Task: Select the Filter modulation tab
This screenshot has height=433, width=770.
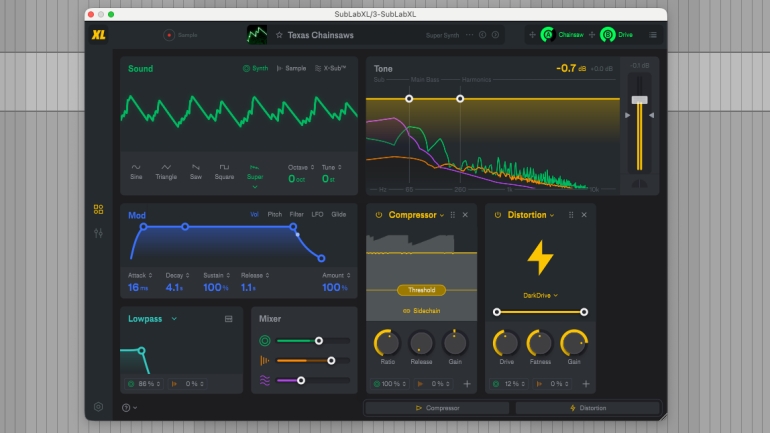Action: click(x=296, y=215)
